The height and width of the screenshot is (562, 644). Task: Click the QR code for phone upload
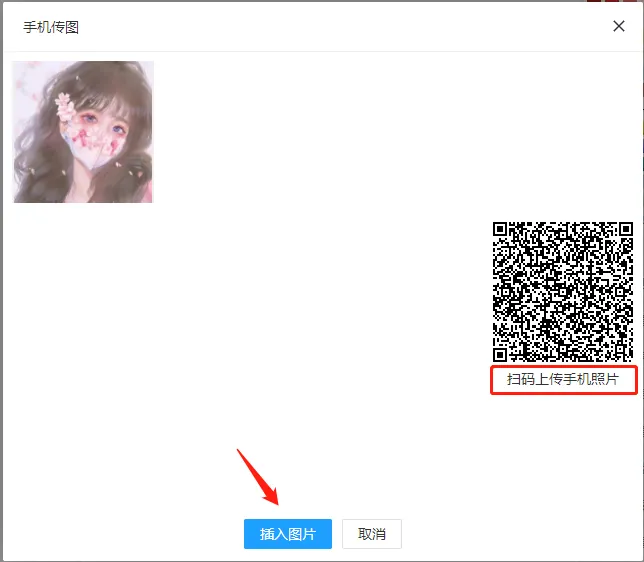coord(563,292)
